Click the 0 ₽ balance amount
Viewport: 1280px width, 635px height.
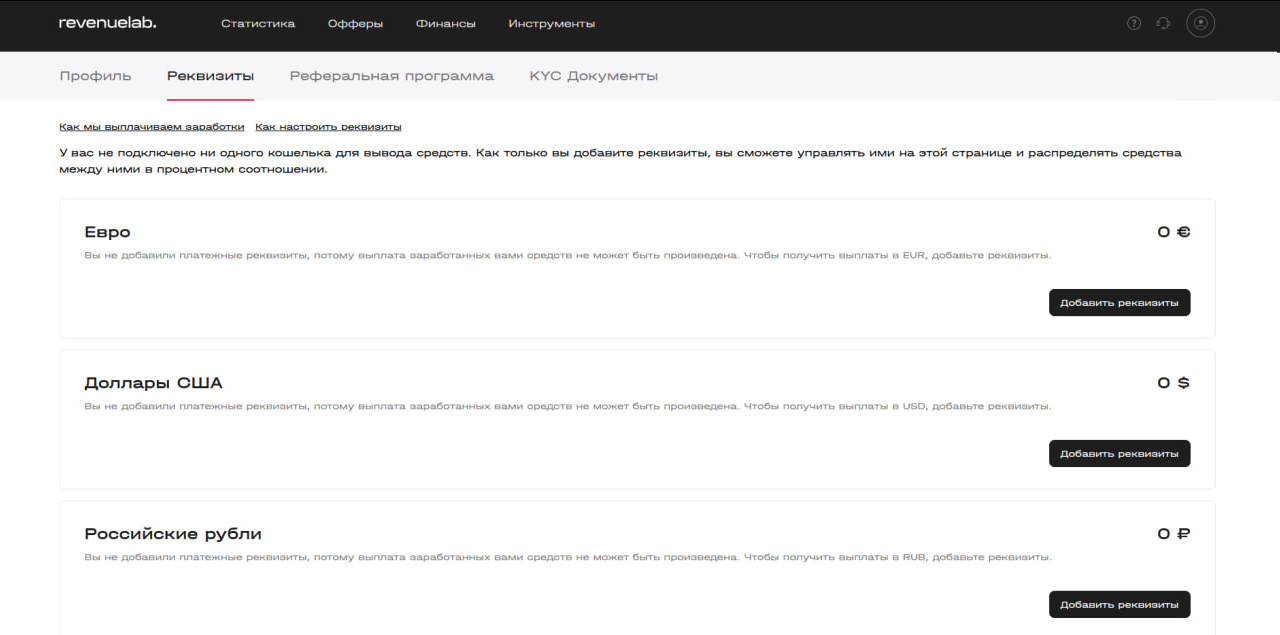[x=1173, y=534]
